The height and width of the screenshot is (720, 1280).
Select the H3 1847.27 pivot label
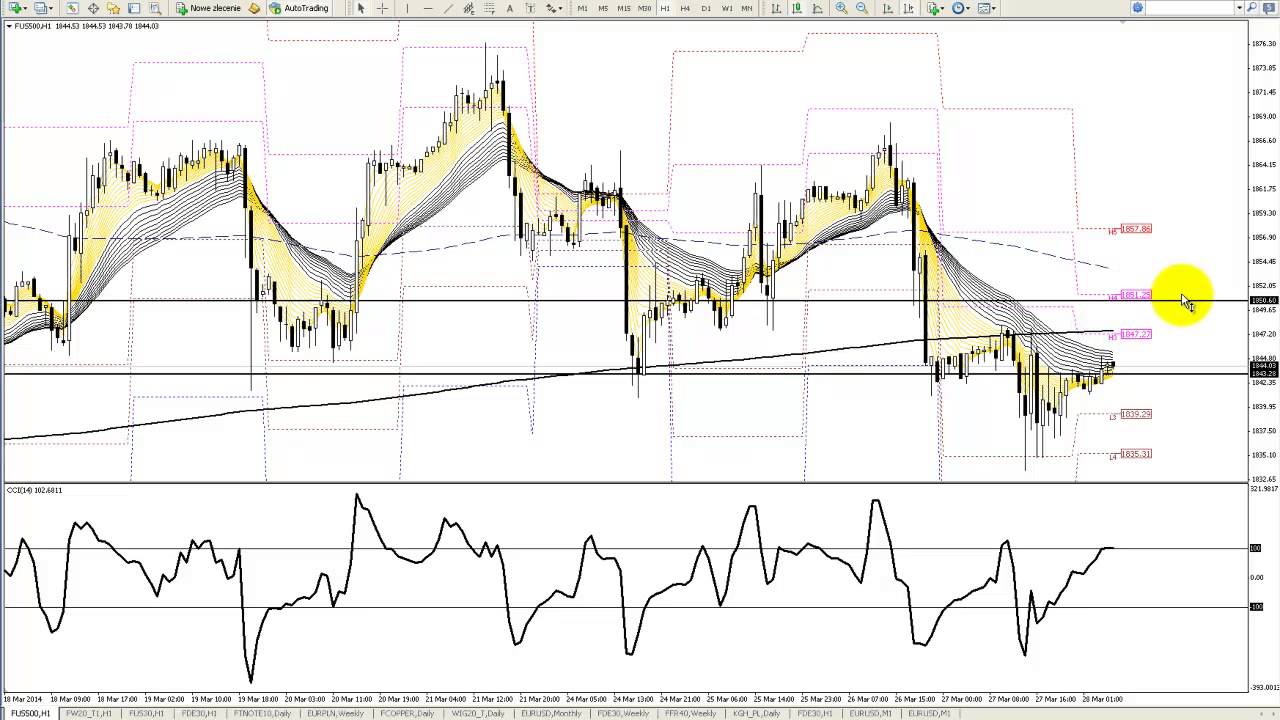pos(1136,334)
